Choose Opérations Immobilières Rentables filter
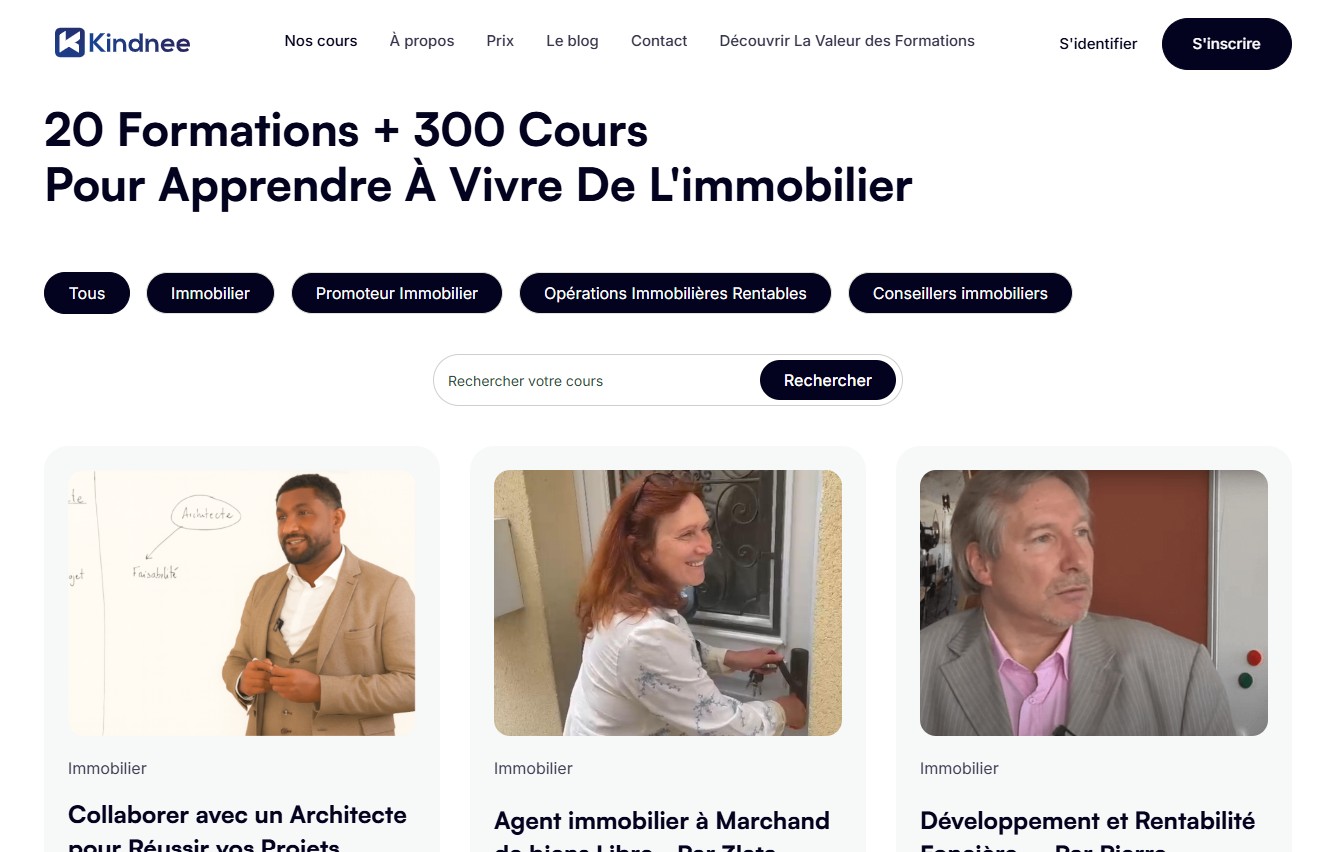The height and width of the screenshot is (852, 1320). [675, 293]
